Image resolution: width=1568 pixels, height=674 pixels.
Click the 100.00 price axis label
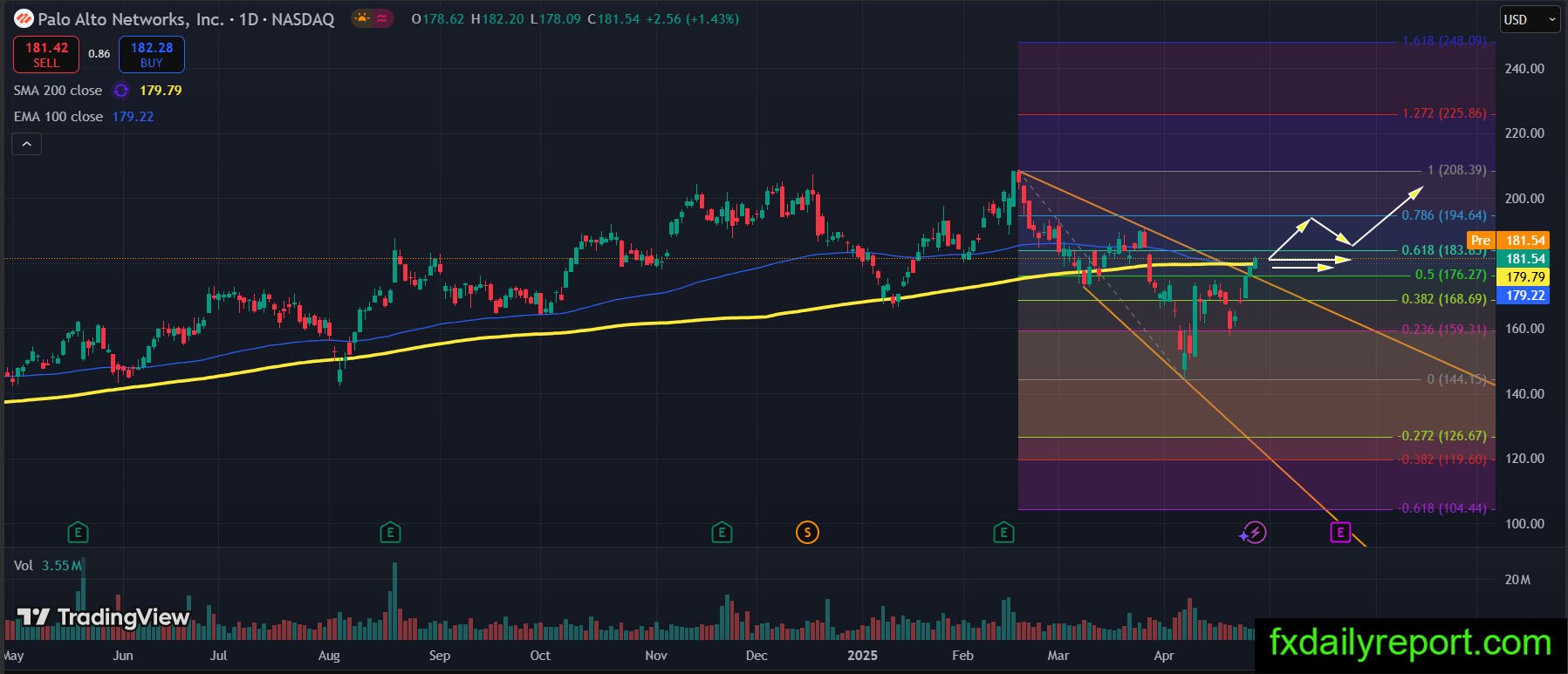tap(1524, 524)
